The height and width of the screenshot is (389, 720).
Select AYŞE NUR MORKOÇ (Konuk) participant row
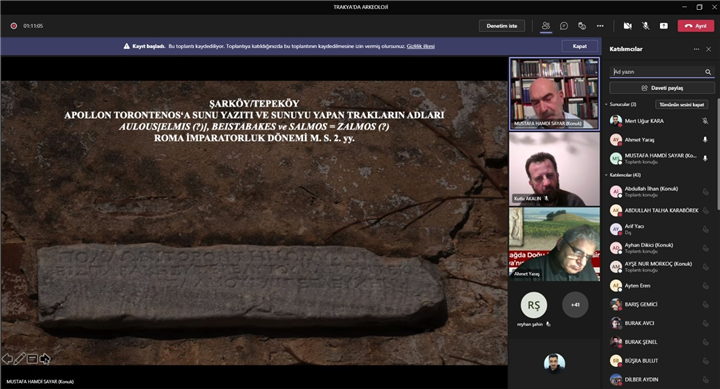660,266
